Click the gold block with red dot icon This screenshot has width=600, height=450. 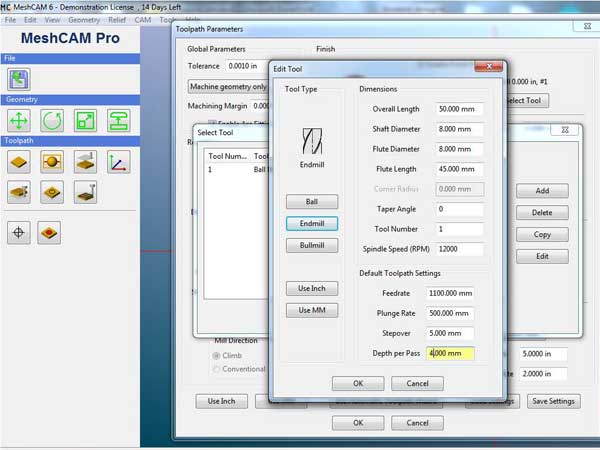(x=49, y=232)
